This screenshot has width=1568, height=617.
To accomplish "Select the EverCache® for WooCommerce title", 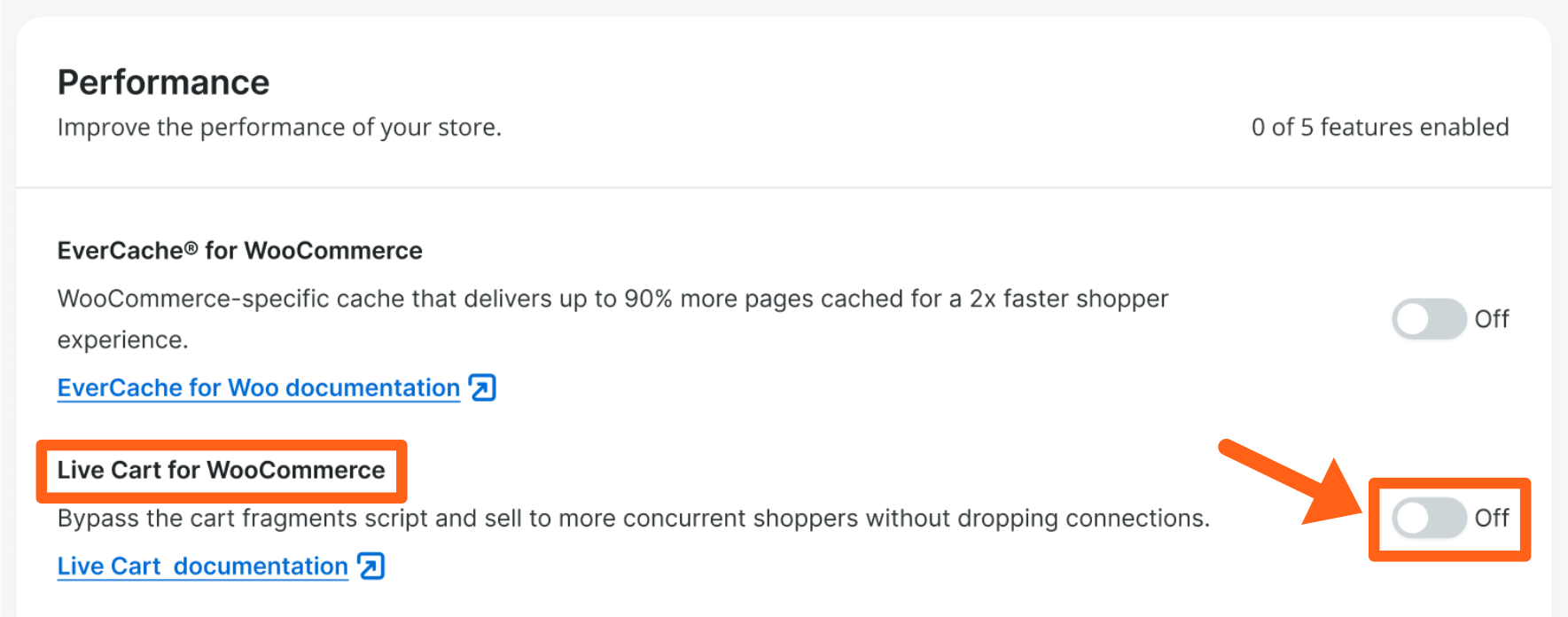I will (x=239, y=251).
